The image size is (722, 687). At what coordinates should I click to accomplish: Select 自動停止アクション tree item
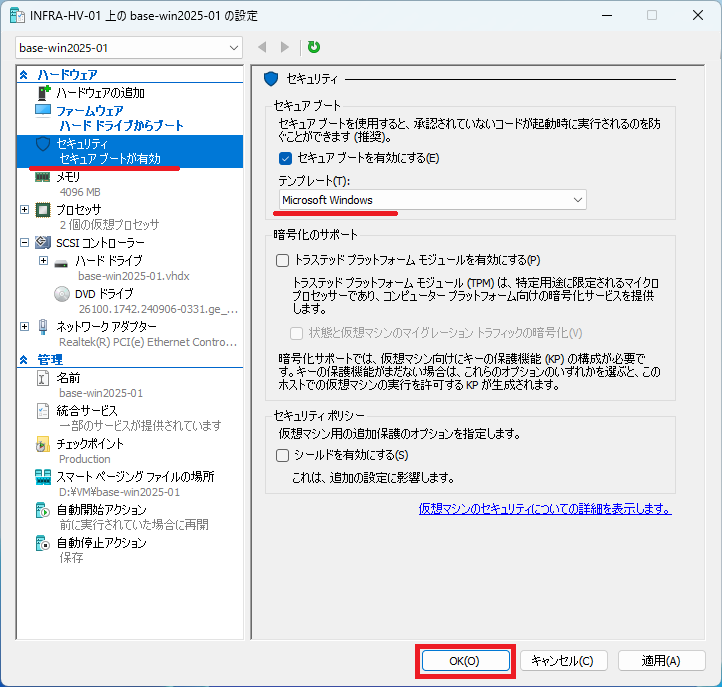point(101,543)
